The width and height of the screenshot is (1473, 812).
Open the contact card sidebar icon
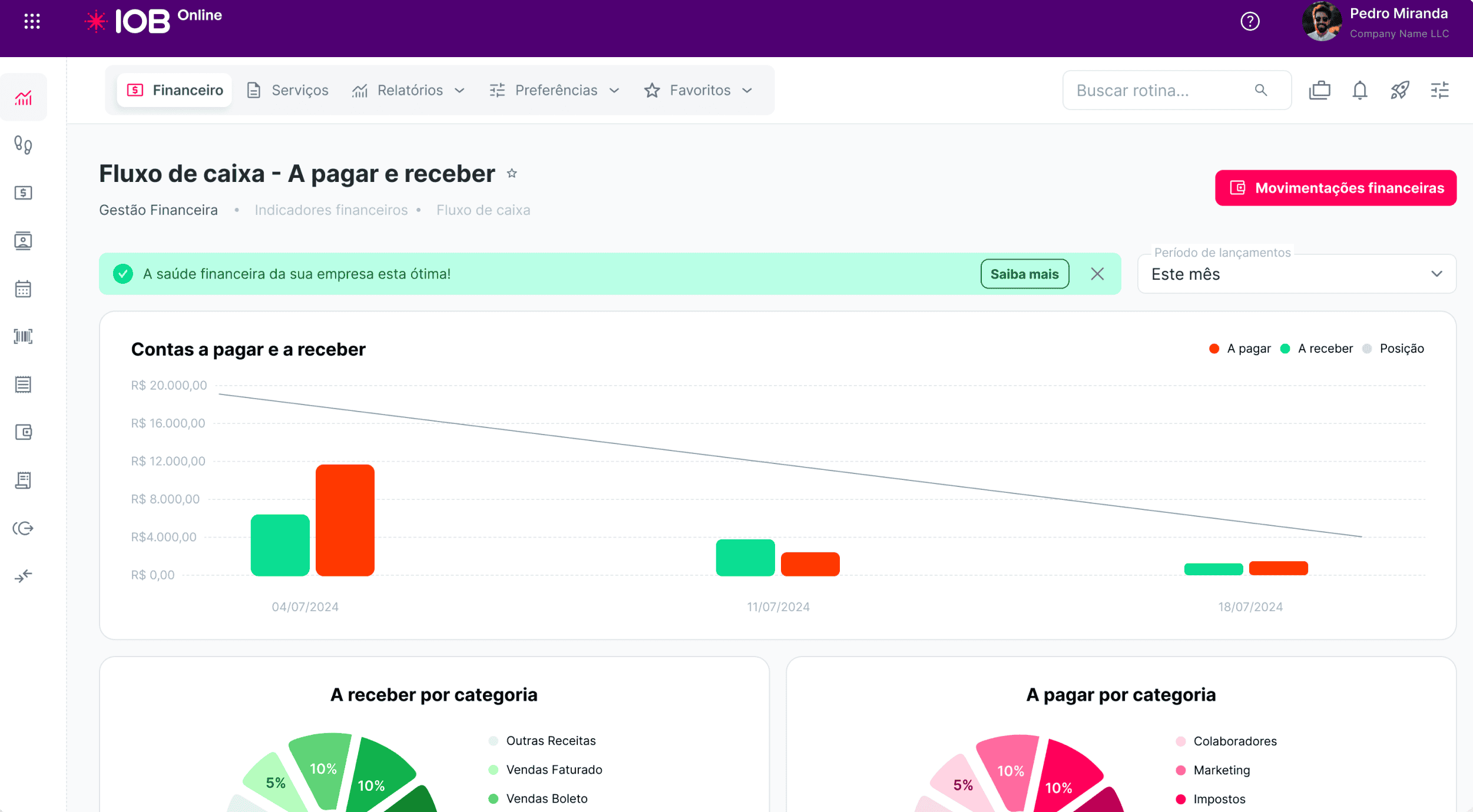(x=24, y=241)
